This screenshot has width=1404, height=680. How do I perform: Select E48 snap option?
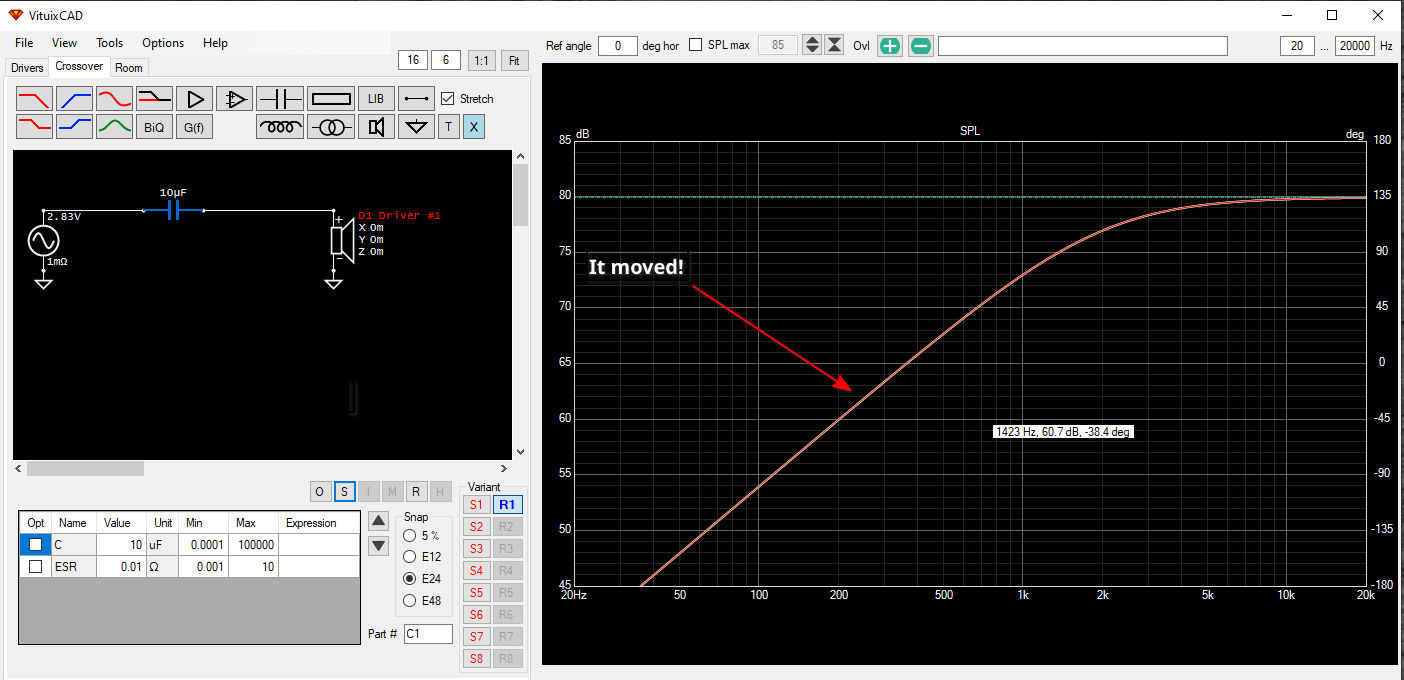[410, 600]
